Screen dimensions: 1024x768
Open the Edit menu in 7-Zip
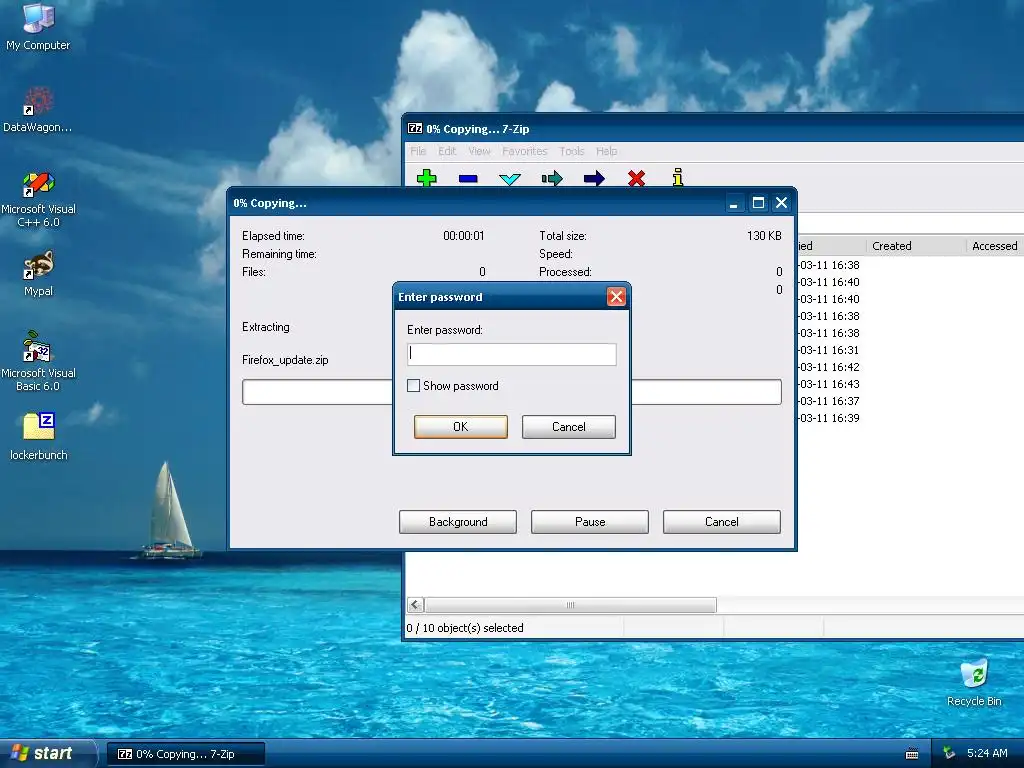click(447, 151)
